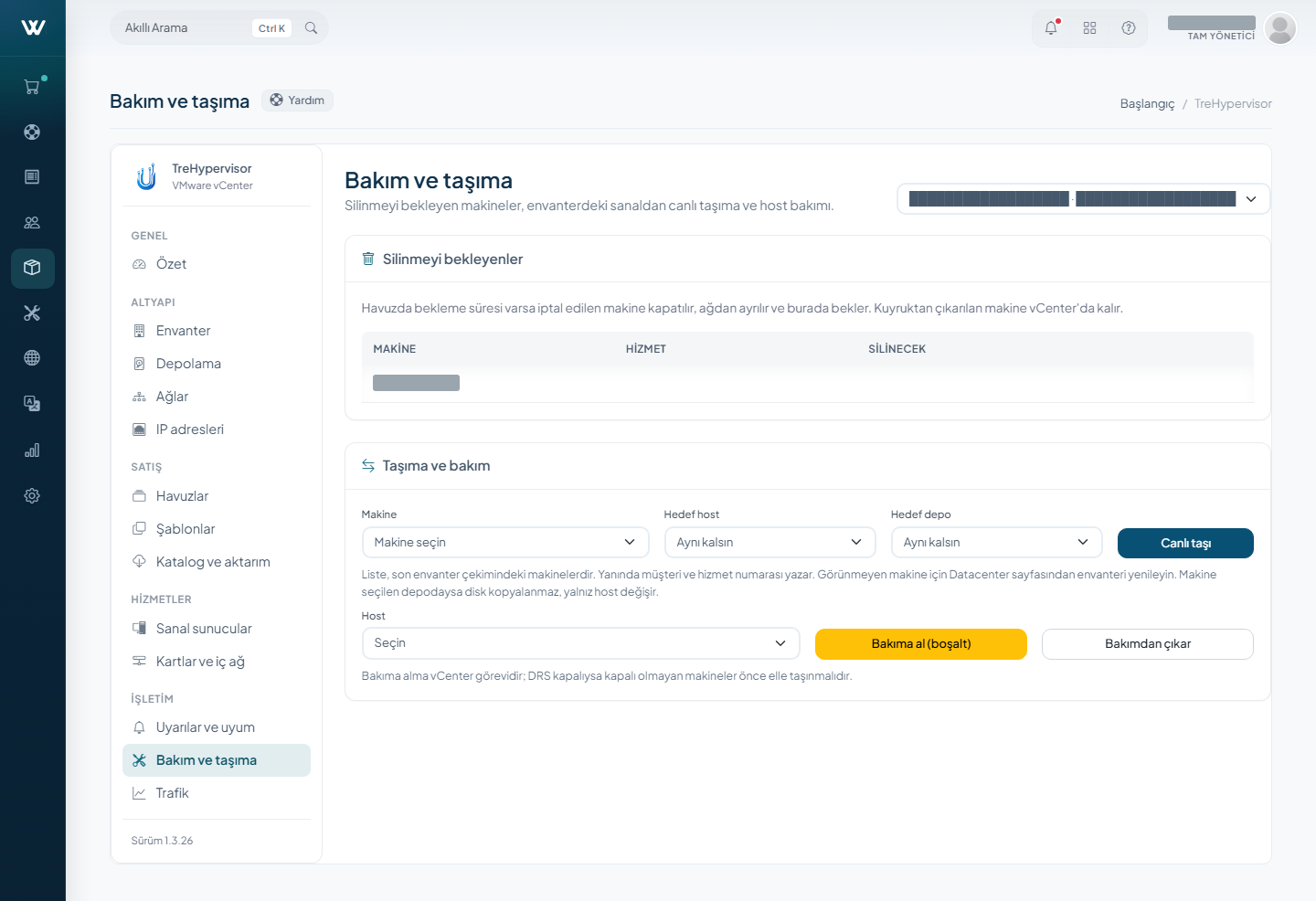Screen dimensions: 1316x901
Task: Open Uyarılar ve uyum menu item
Action: coord(217,727)
